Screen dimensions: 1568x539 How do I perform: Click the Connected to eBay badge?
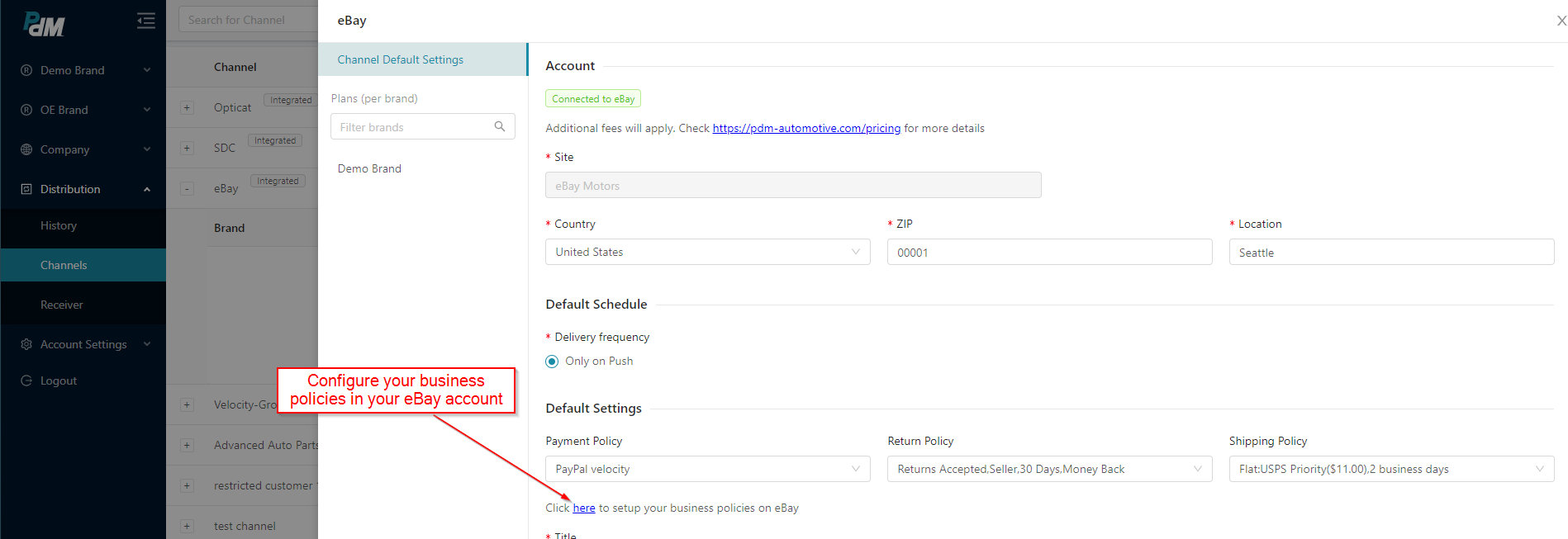593,98
